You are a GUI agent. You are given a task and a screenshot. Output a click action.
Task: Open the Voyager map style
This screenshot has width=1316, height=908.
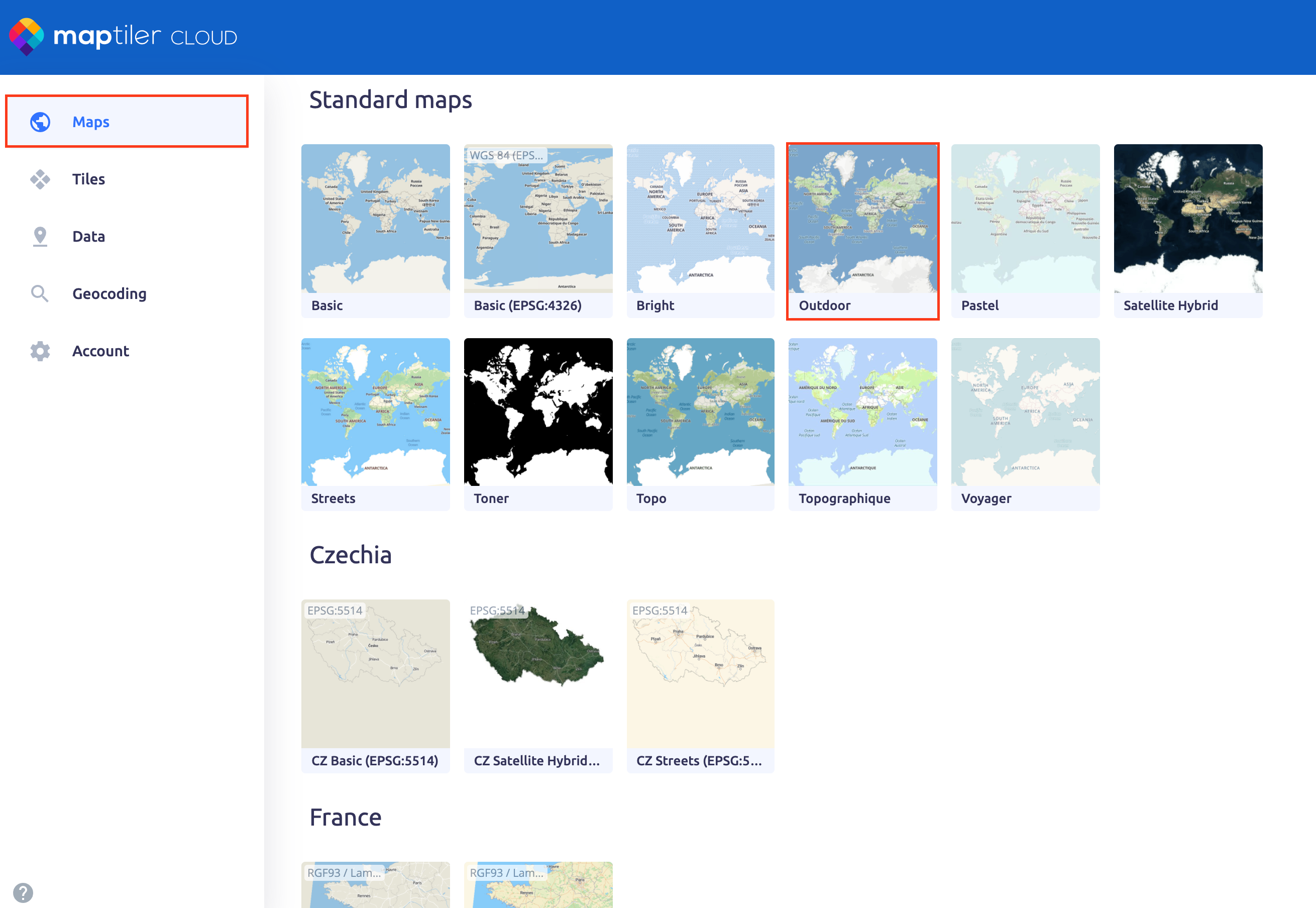tap(1025, 413)
